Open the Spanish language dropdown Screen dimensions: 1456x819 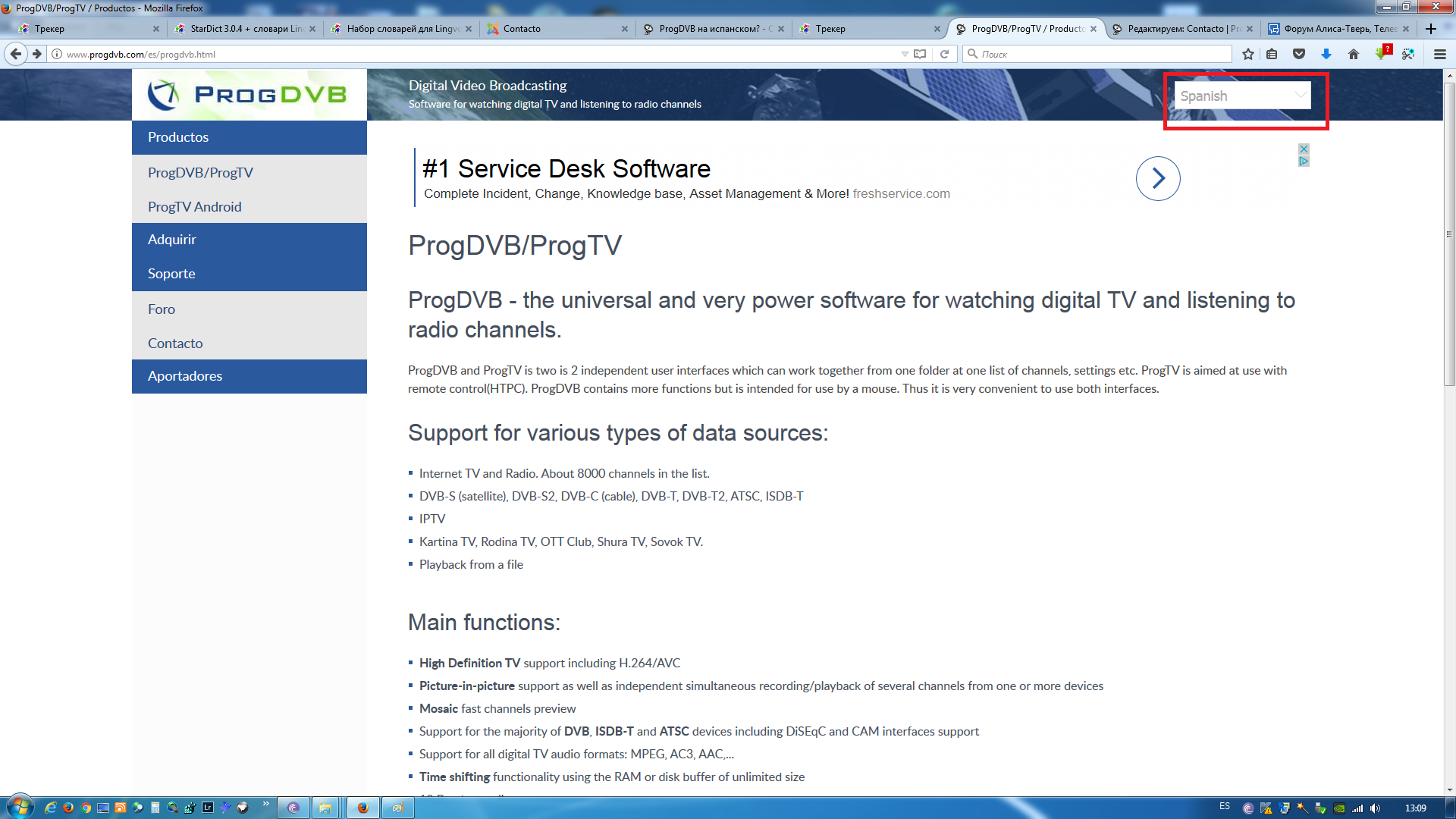pos(1242,96)
